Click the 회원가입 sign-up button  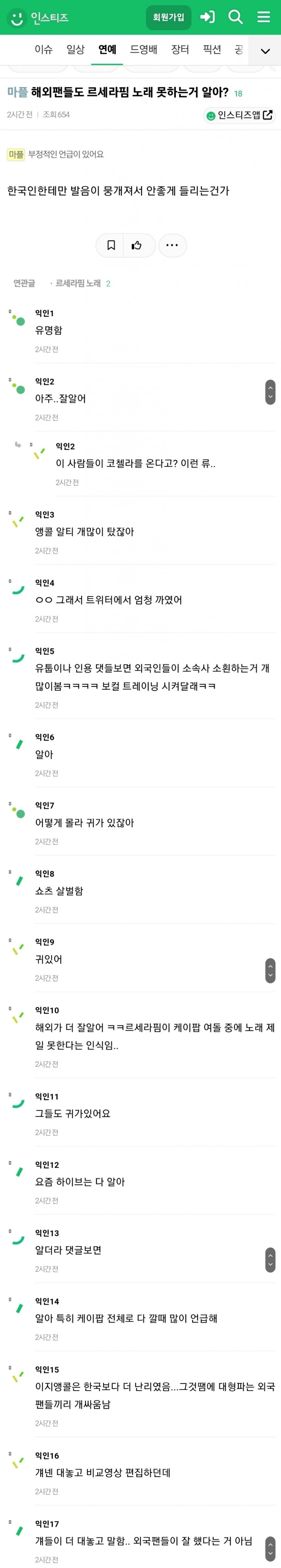click(x=168, y=17)
